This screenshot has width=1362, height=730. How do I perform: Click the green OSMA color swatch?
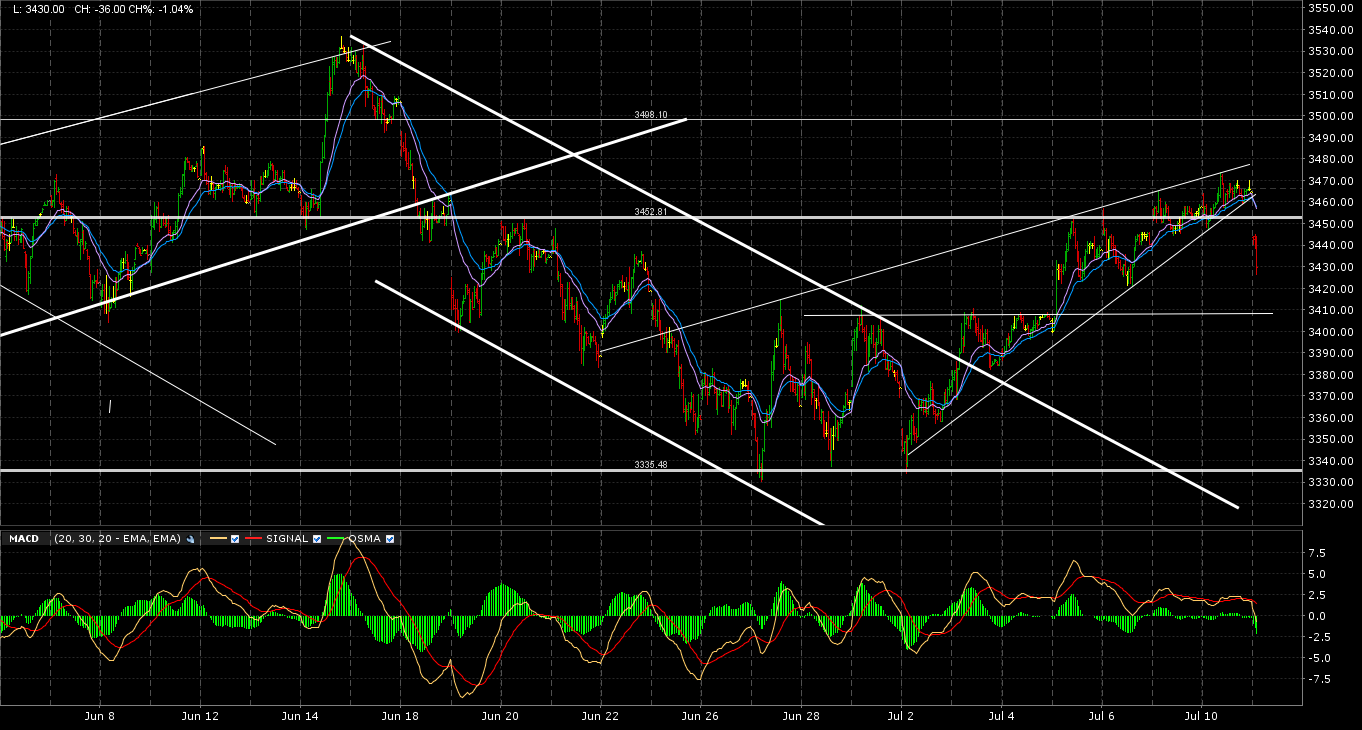(x=336, y=539)
